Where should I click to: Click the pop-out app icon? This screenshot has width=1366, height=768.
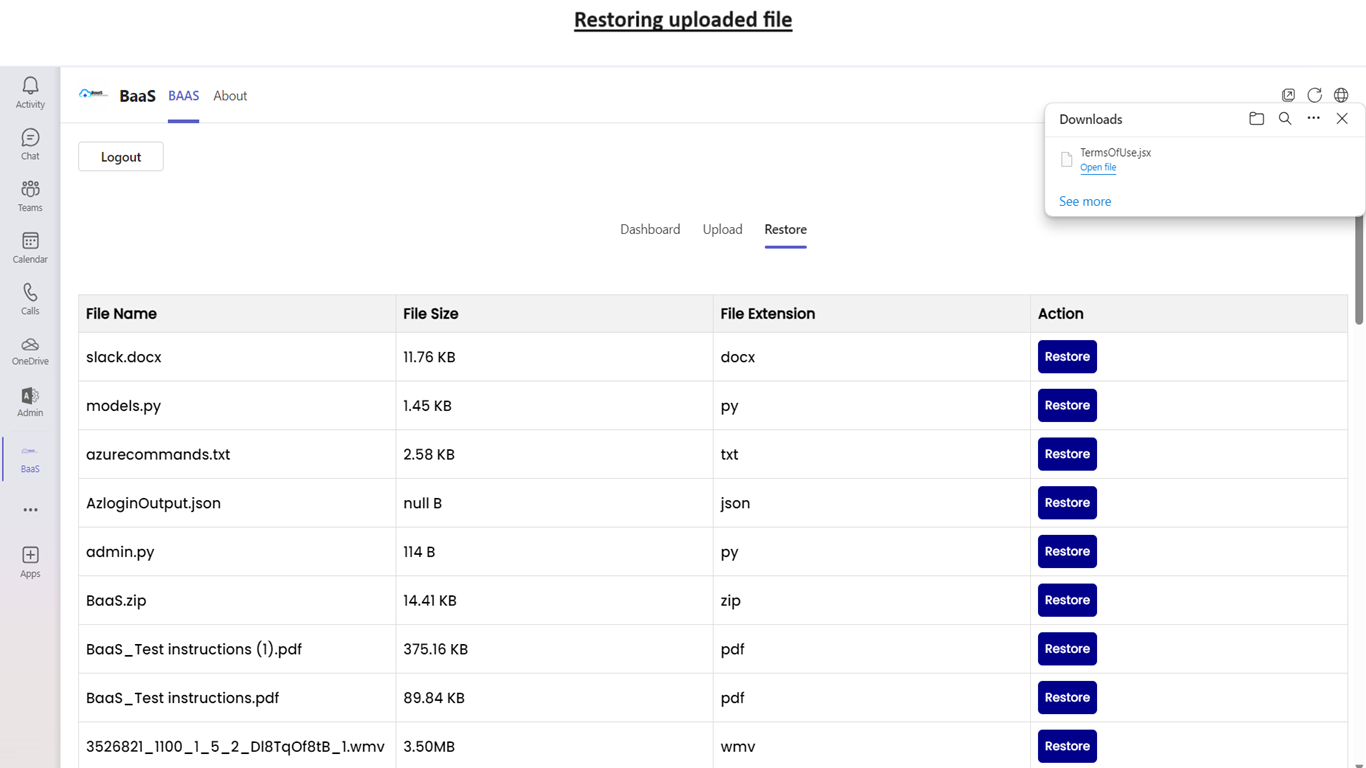tap(1288, 96)
